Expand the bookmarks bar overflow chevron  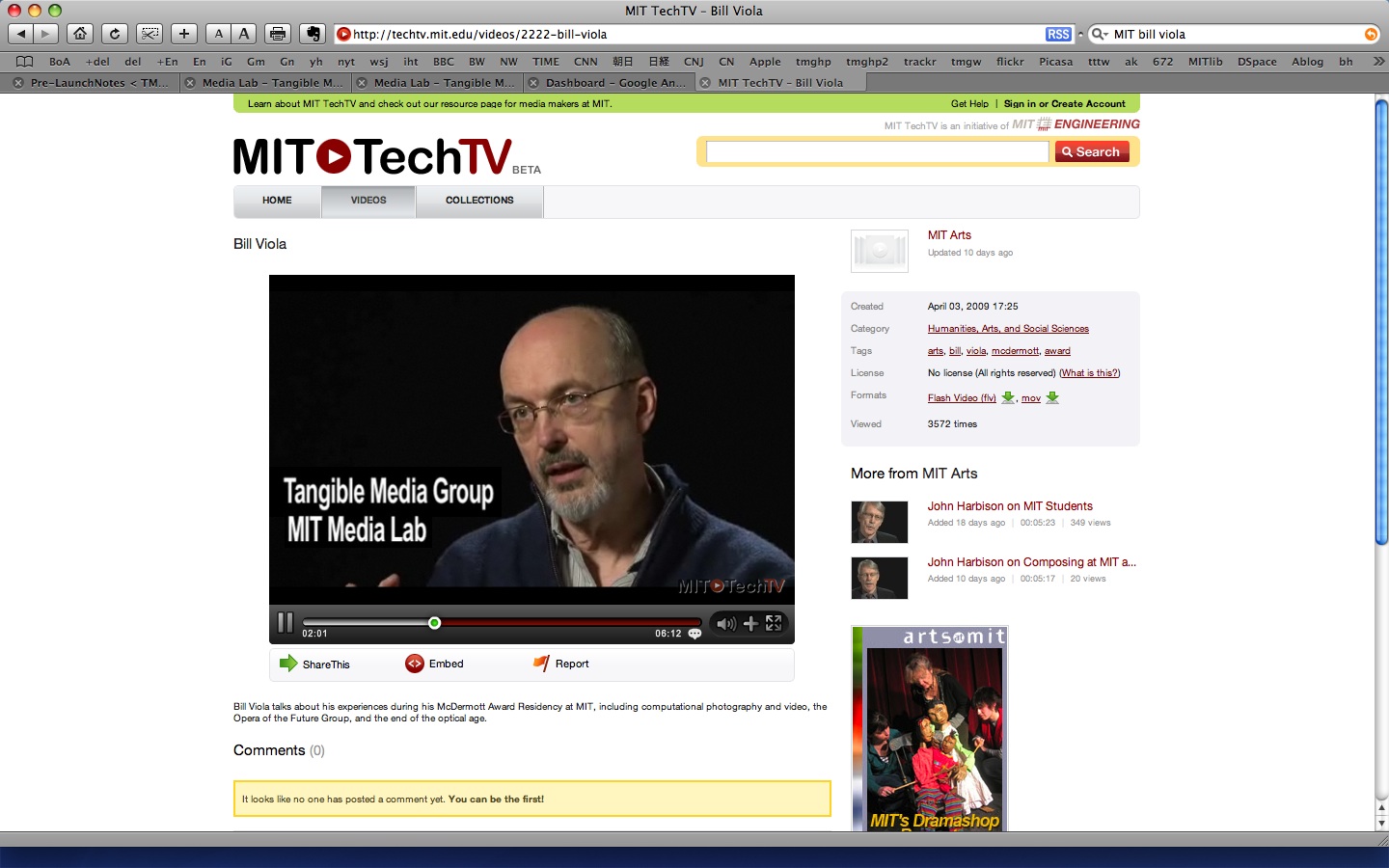click(x=1378, y=61)
